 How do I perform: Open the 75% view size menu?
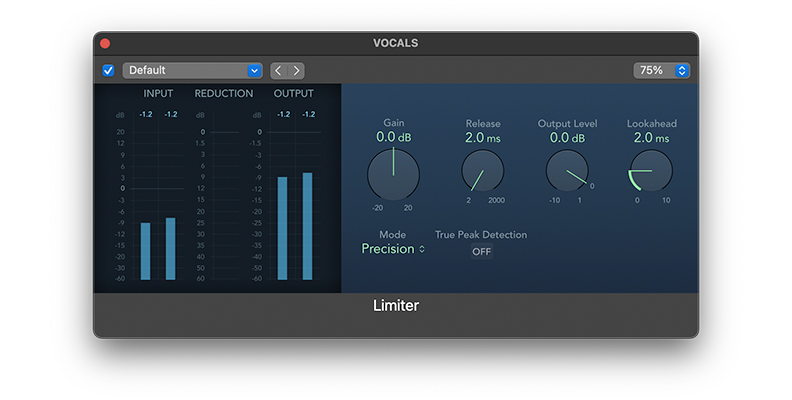coord(662,71)
